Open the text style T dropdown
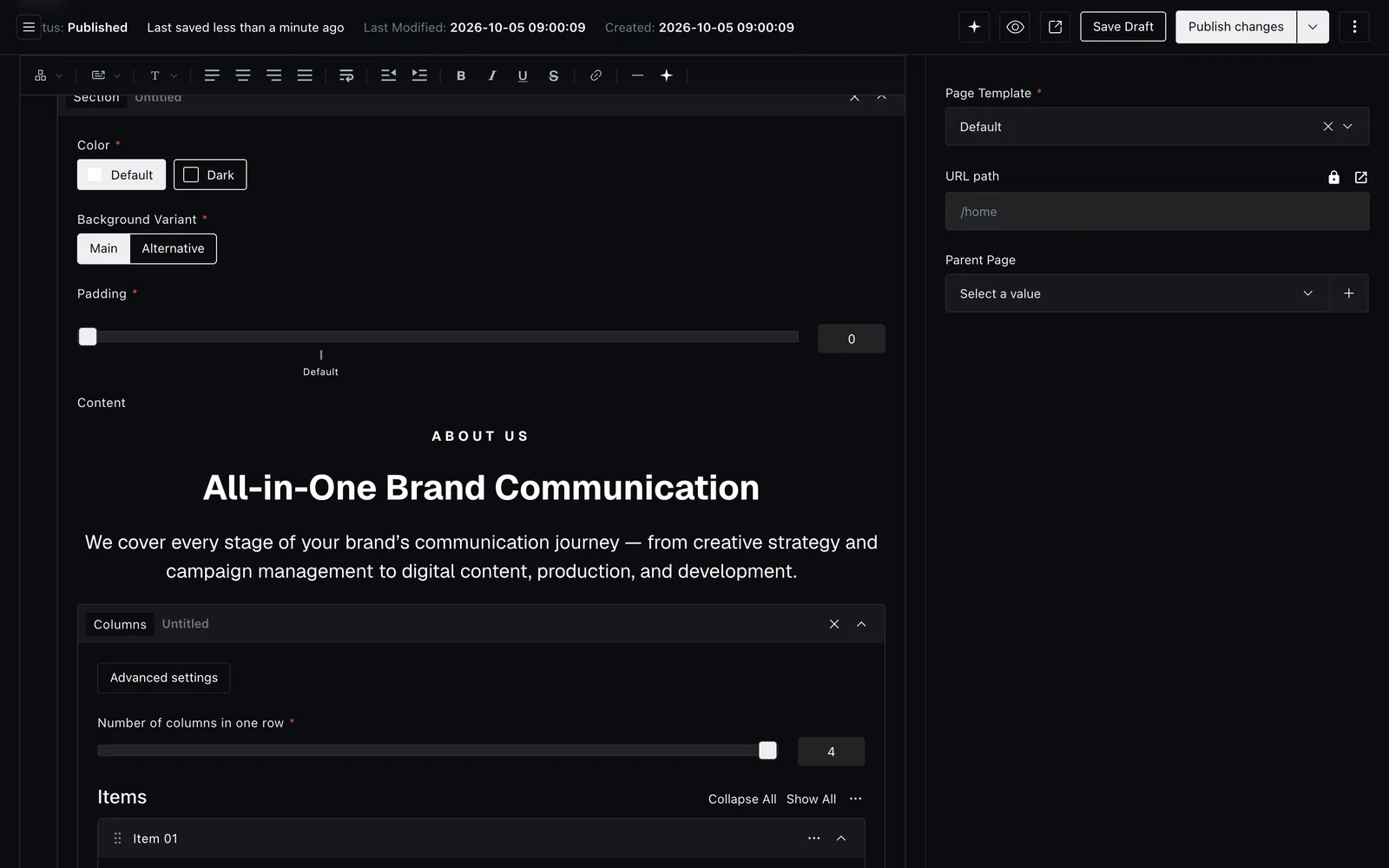Viewport: 1389px width, 868px height. pos(163,76)
